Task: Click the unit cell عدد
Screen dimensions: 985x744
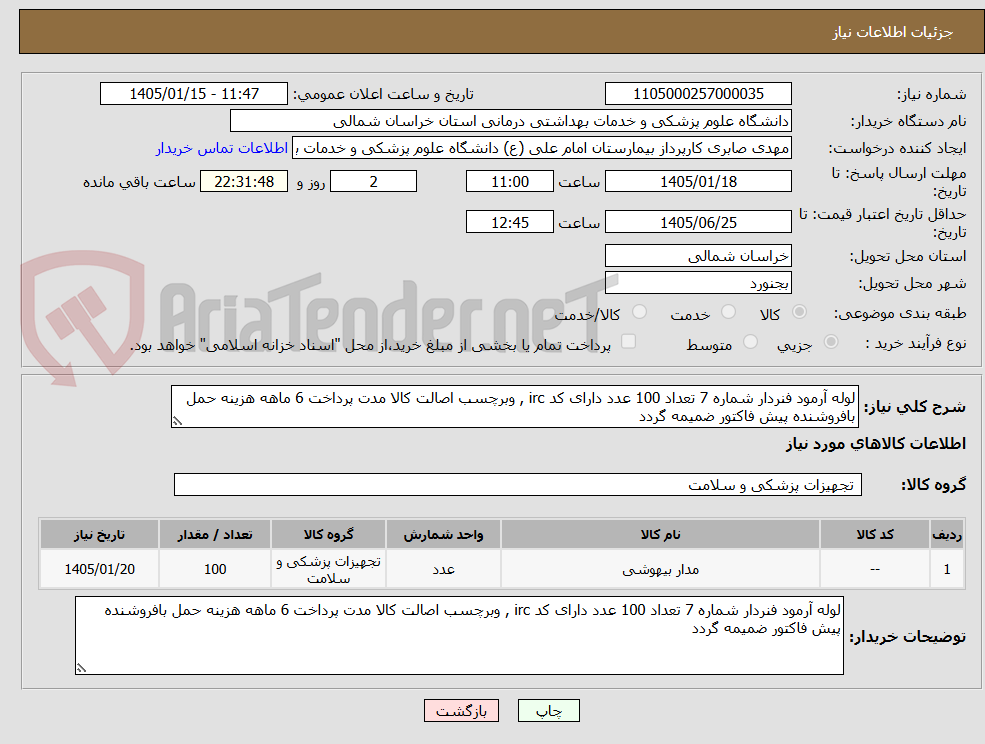Action: click(443, 569)
